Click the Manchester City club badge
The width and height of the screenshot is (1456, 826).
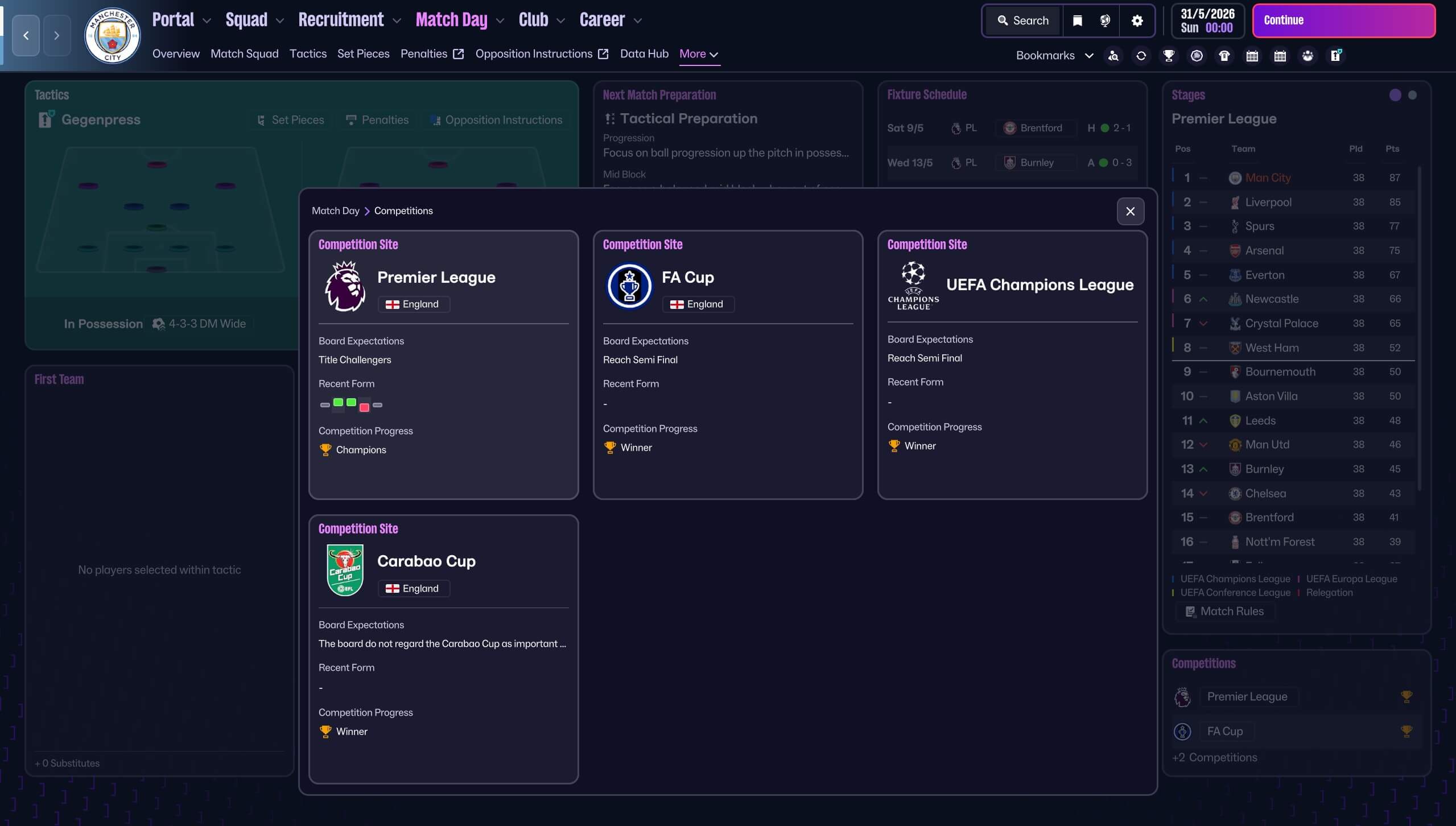112,36
